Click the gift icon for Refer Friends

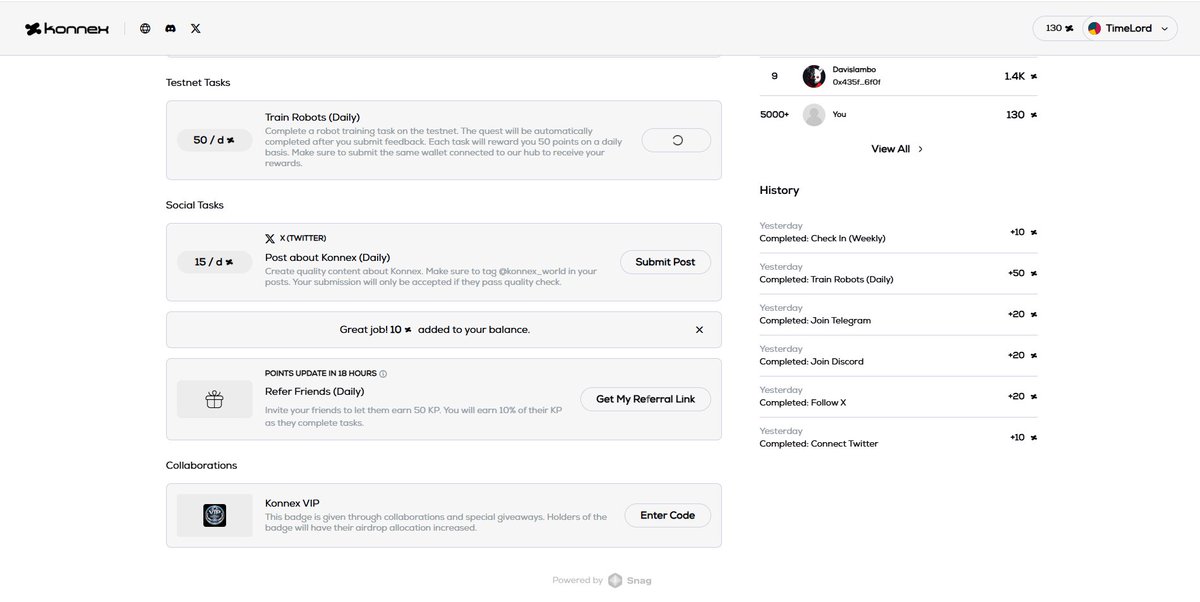[214, 399]
